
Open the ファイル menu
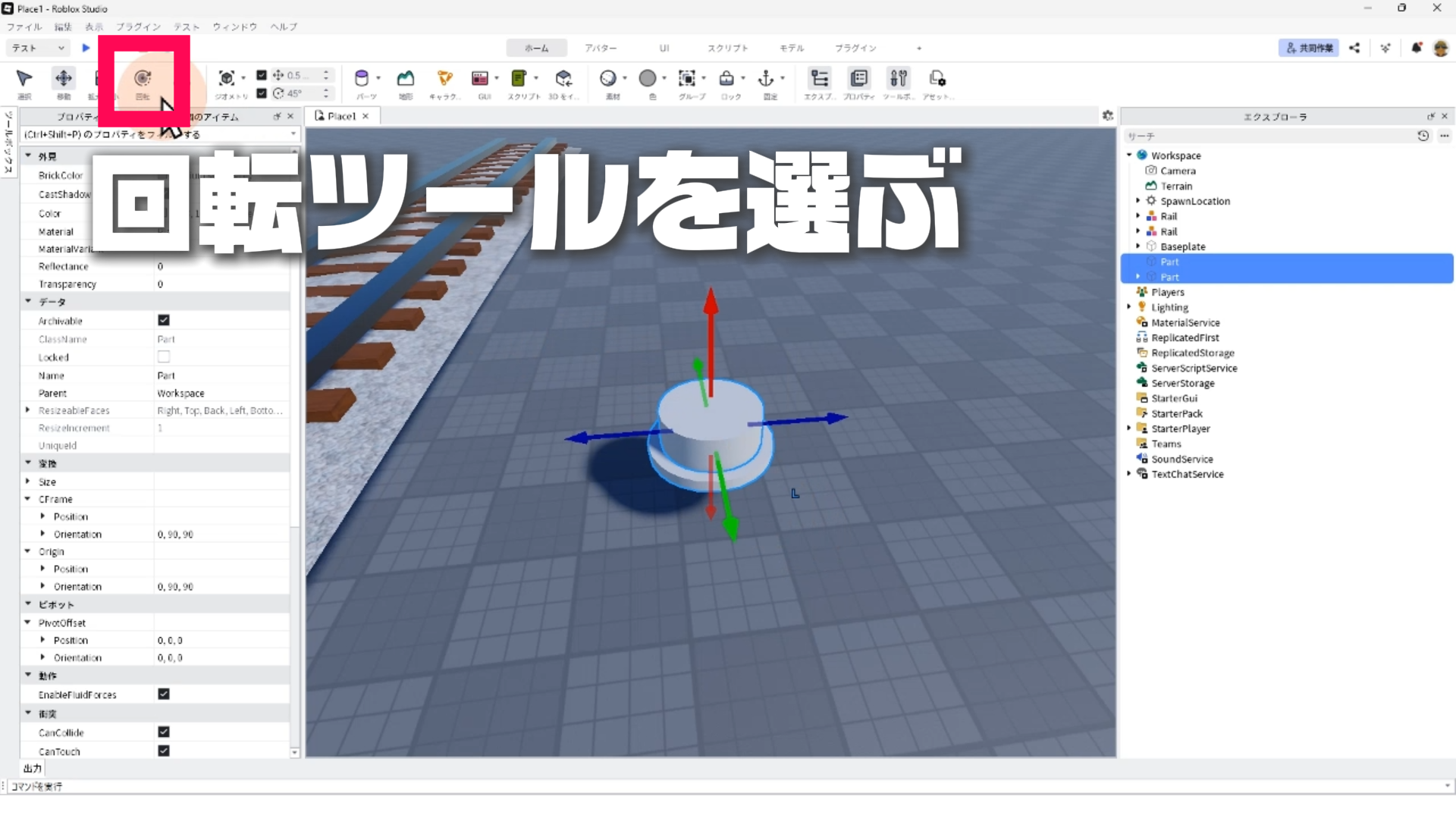pos(24,27)
